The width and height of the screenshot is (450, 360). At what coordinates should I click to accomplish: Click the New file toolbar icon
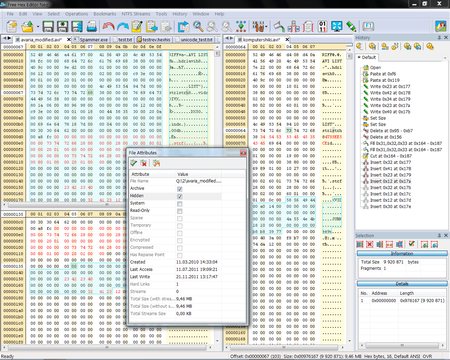(12, 26)
